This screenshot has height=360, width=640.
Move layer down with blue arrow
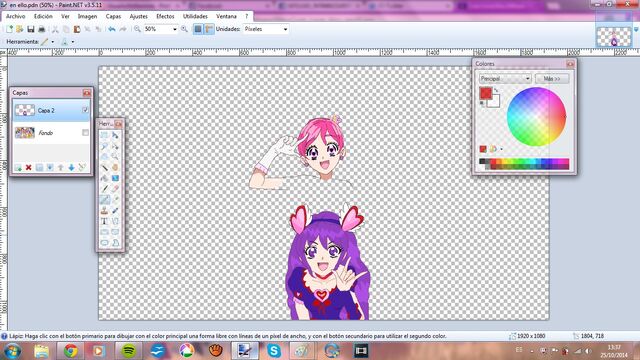coord(71,167)
